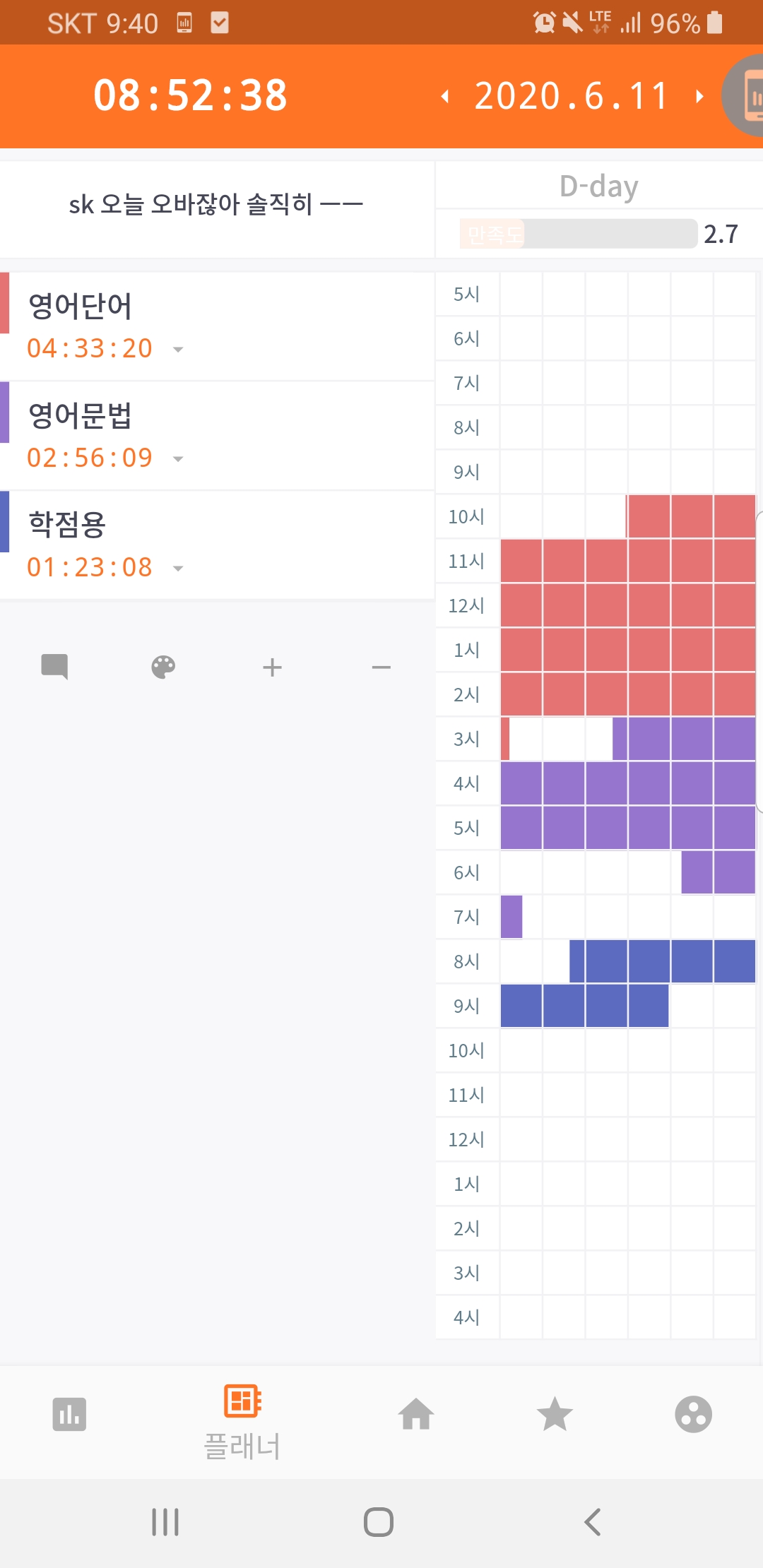The width and height of the screenshot is (763, 1568).
Task: Select the 플래너 tab
Action: [242, 1421]
